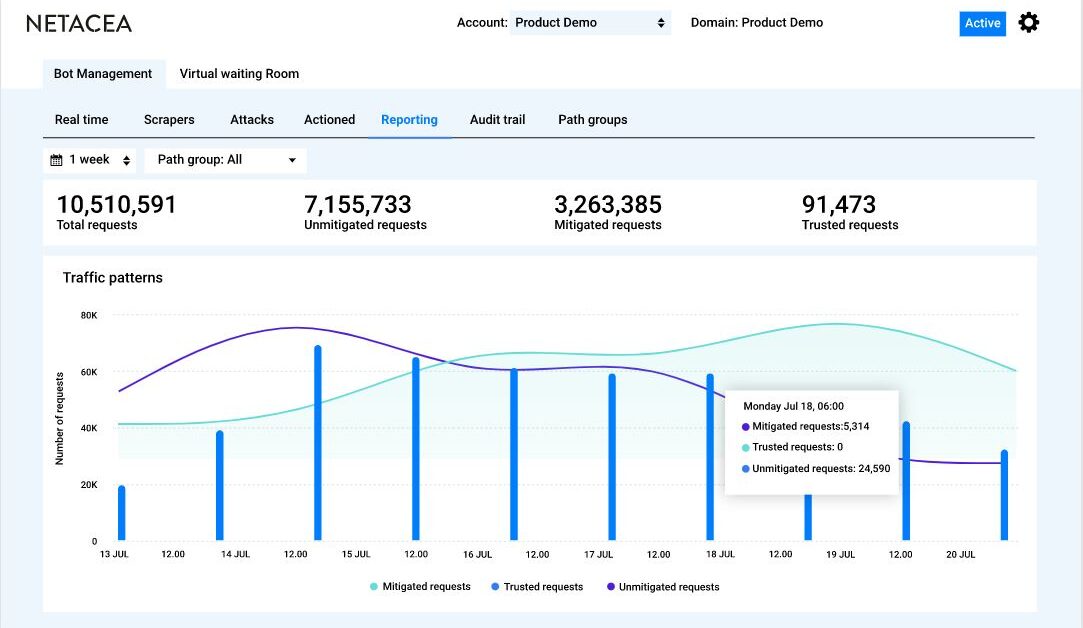The width and height of the screenshot is (1083, 628).
Task: Click the stepper arrows on the 1 week filter
Action: pyautogui.click(x=126, y=159)
